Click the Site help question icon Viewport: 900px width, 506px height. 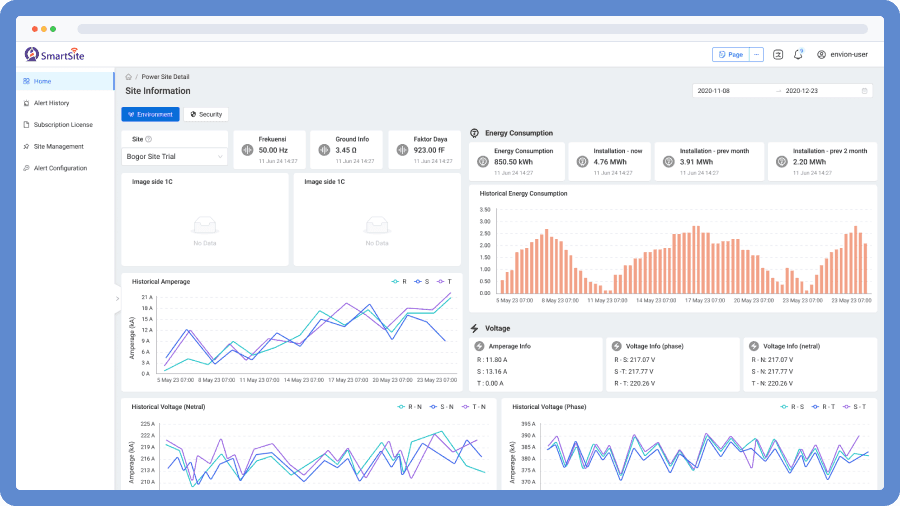(x=149, y=139)
